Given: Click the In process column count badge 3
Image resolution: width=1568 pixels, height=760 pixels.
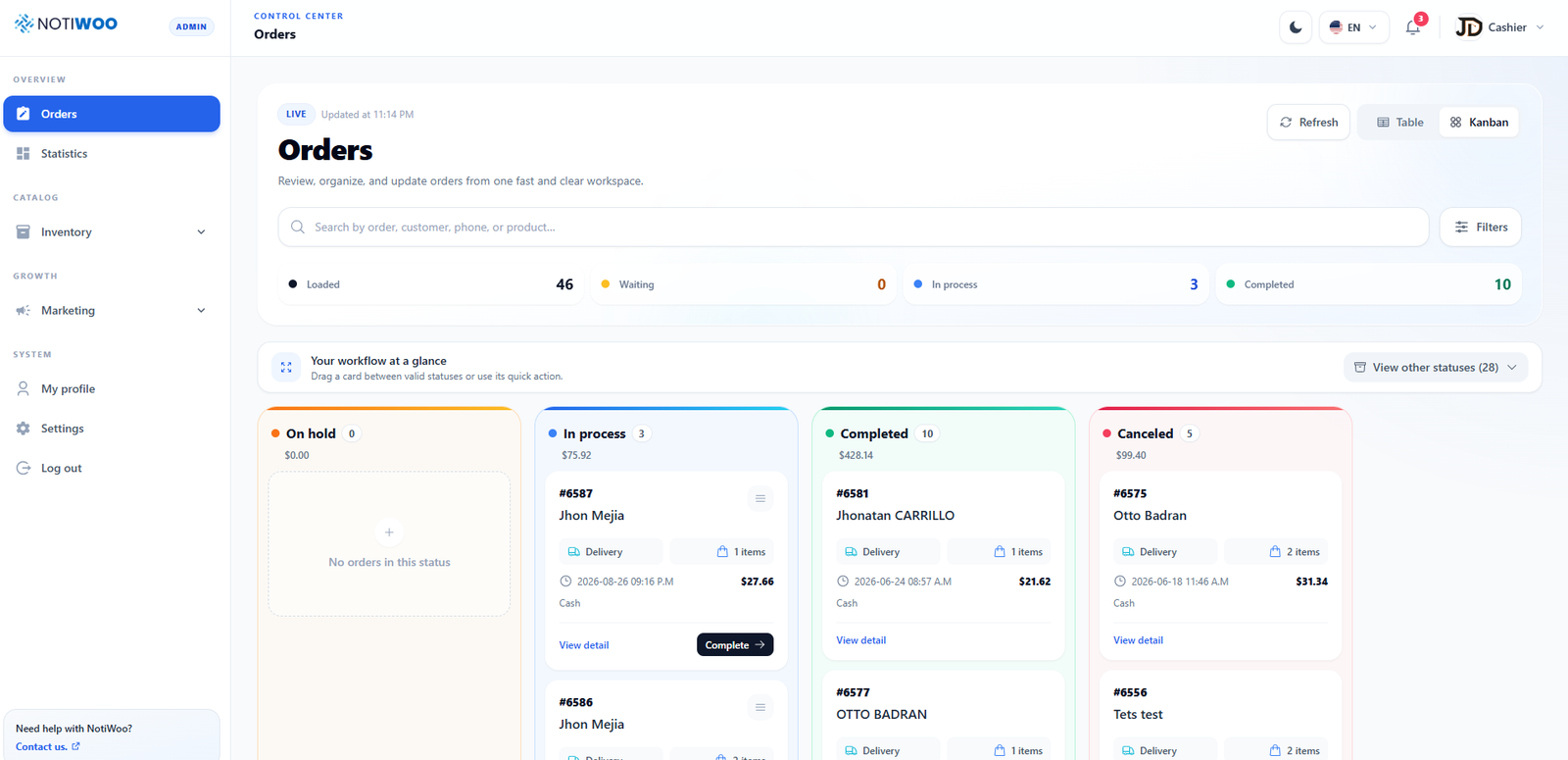Looking at the screenshot, I should tap(642, 433).
